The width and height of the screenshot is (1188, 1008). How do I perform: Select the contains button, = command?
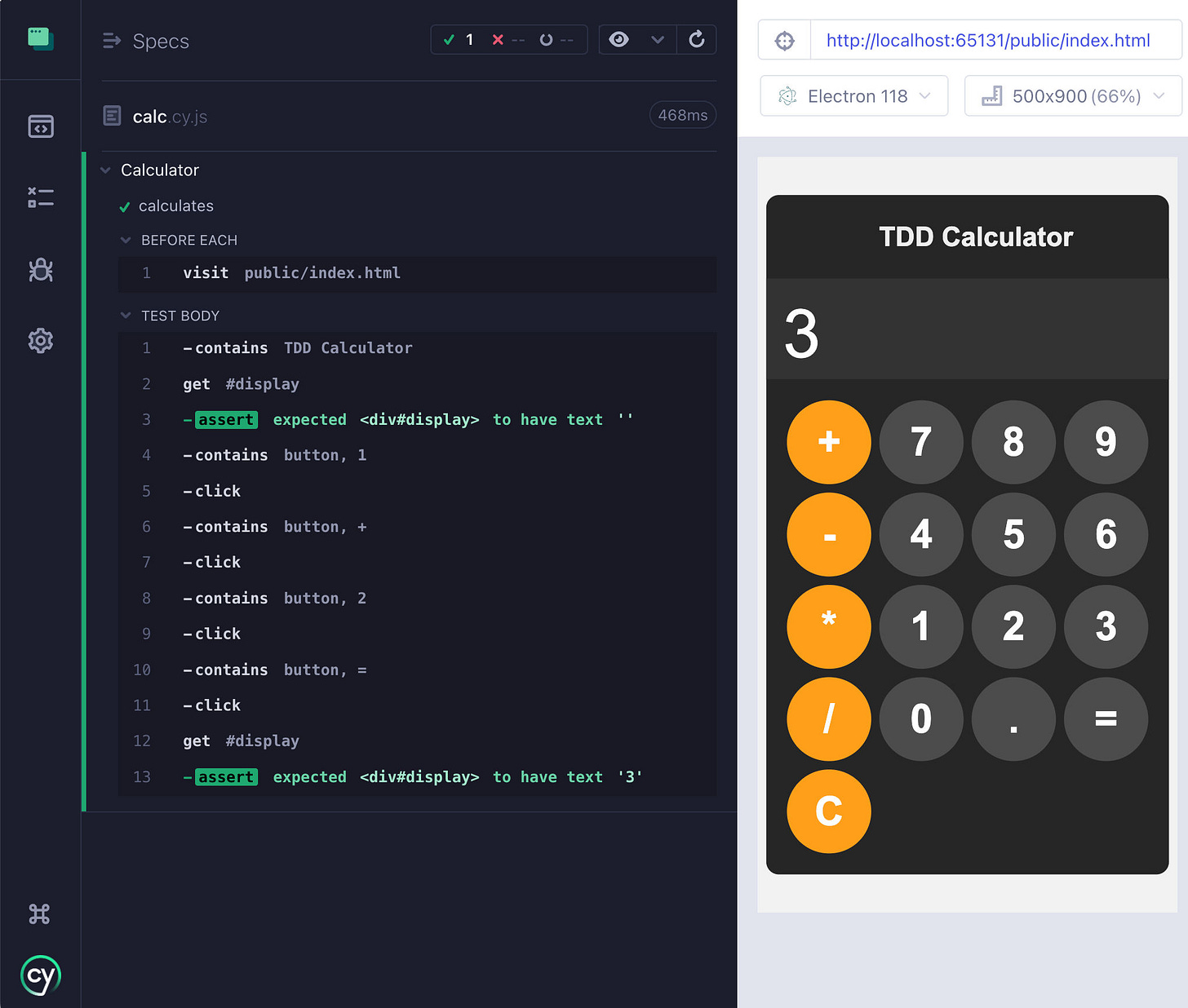point(418,670)
